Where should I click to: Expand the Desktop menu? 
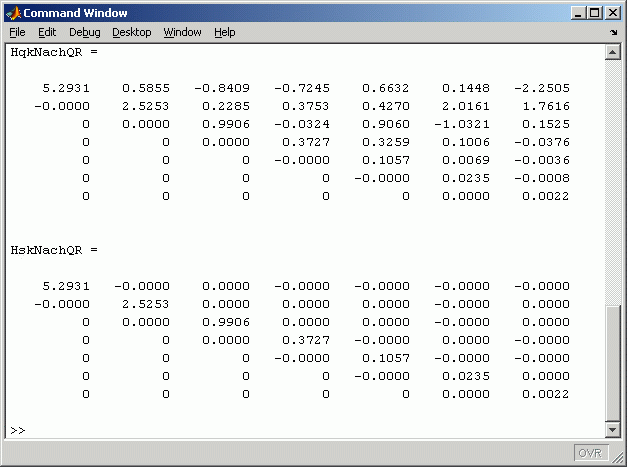[131, 32]
